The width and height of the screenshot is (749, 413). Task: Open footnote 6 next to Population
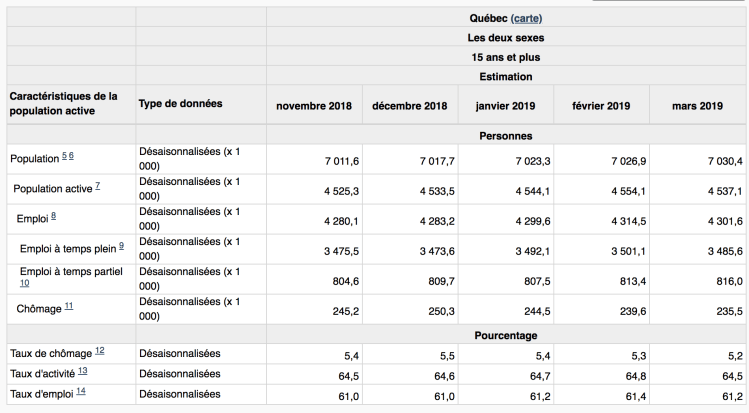tap(71, 158)
